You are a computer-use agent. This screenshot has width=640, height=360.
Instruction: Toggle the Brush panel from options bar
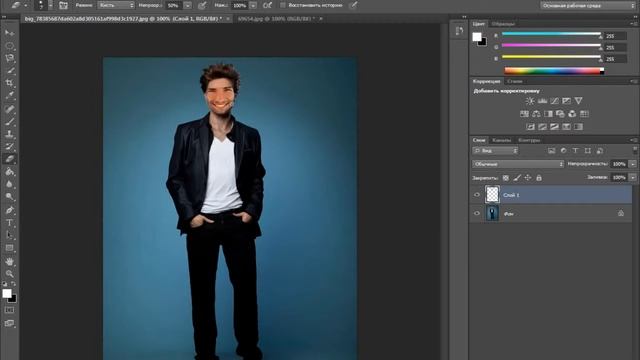(63, 5)
